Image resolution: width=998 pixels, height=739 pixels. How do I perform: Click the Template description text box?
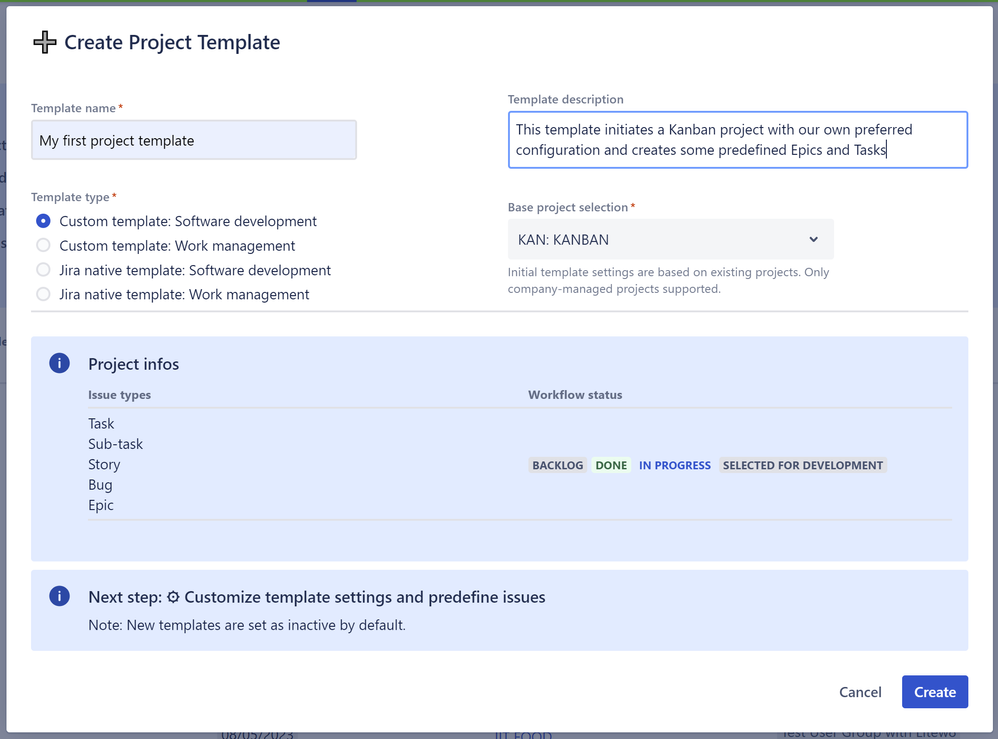click(737, 139)
